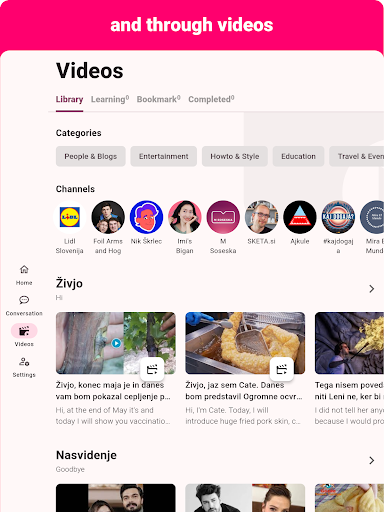Click the Nasvidenje section heading

coord(86,455)
